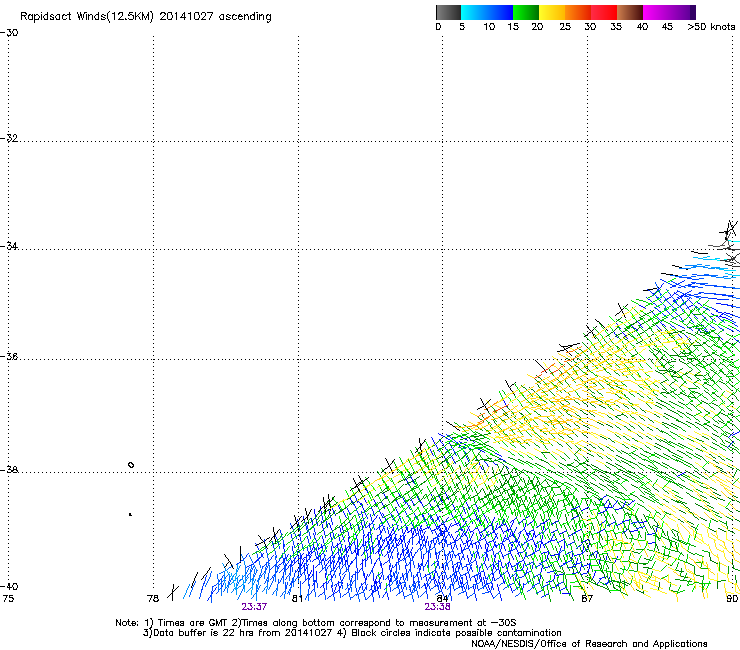The image size is (740, 650).
Task: Click the 'Times are GMT' note line
Action: click(316, 623)
